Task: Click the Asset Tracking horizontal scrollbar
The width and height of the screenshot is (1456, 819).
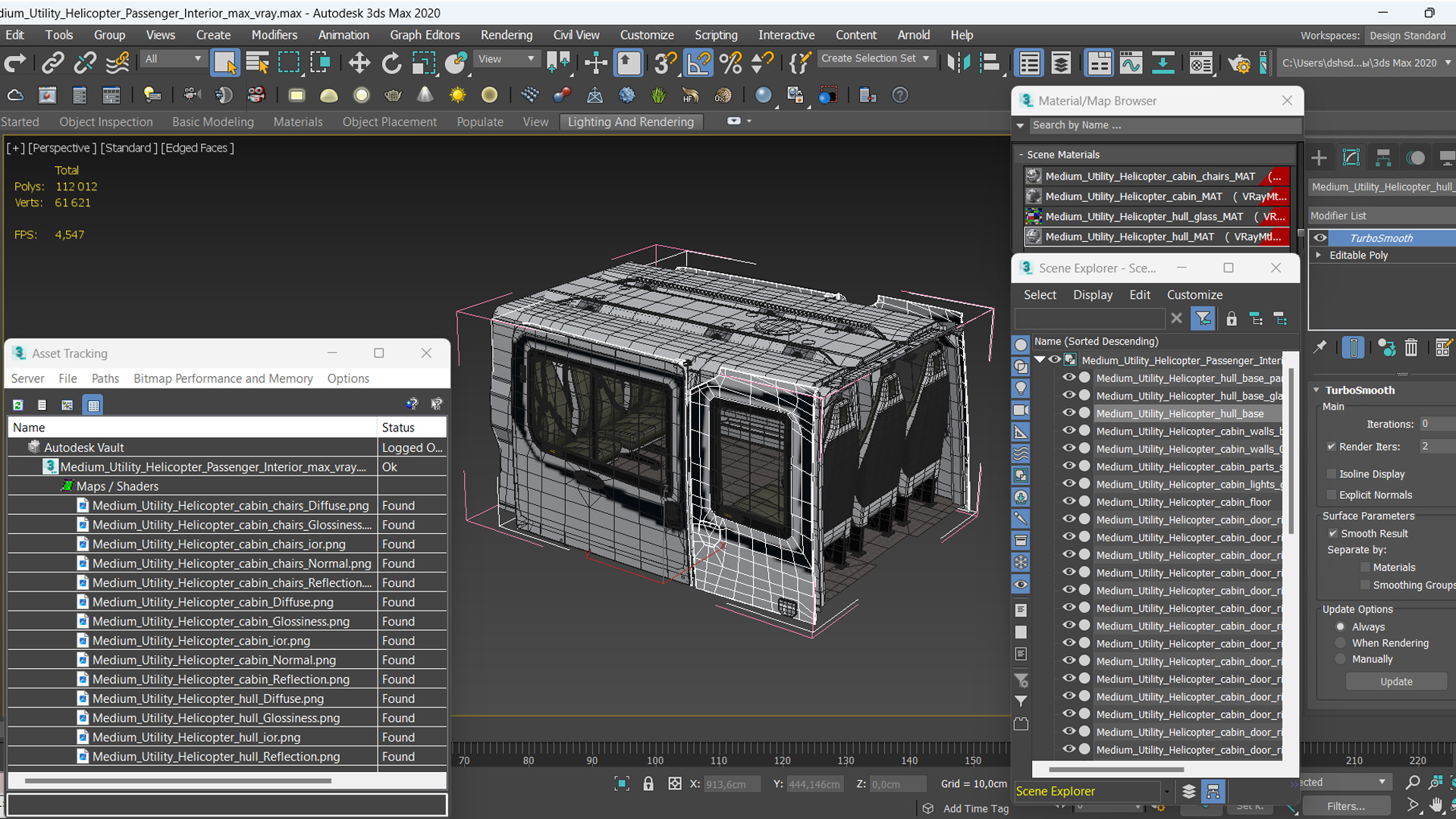Action: tap(177, 780)
